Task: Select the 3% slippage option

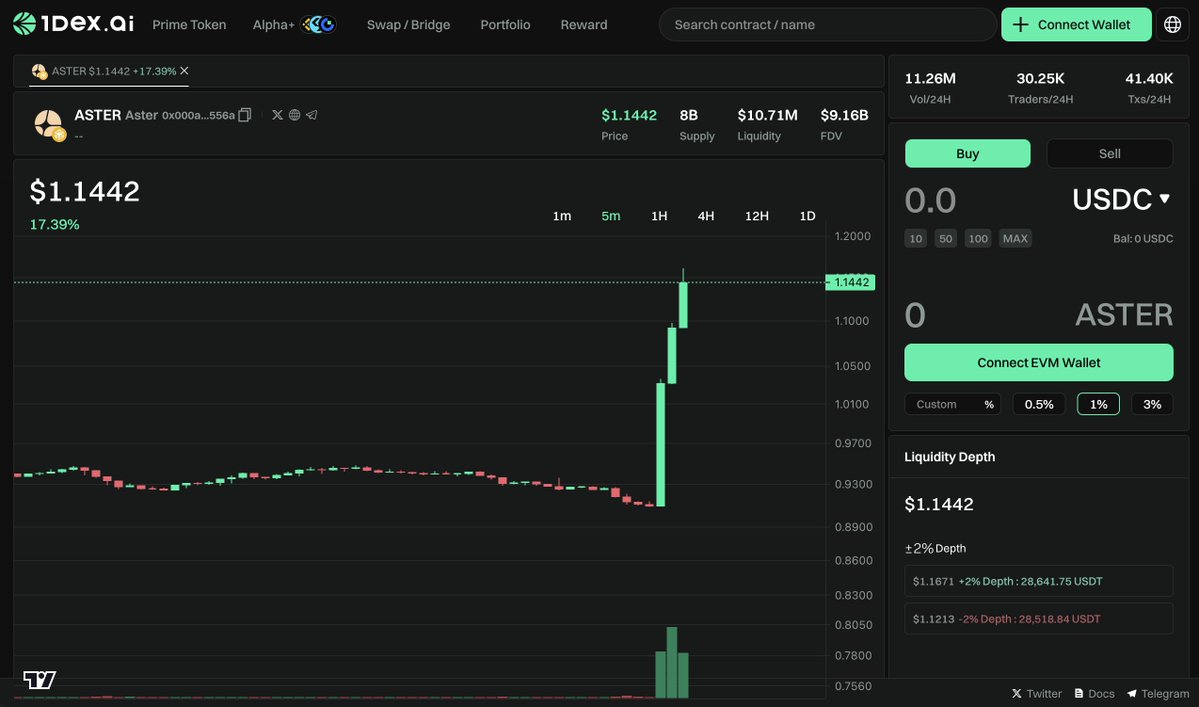Action: click(1151, 403)
